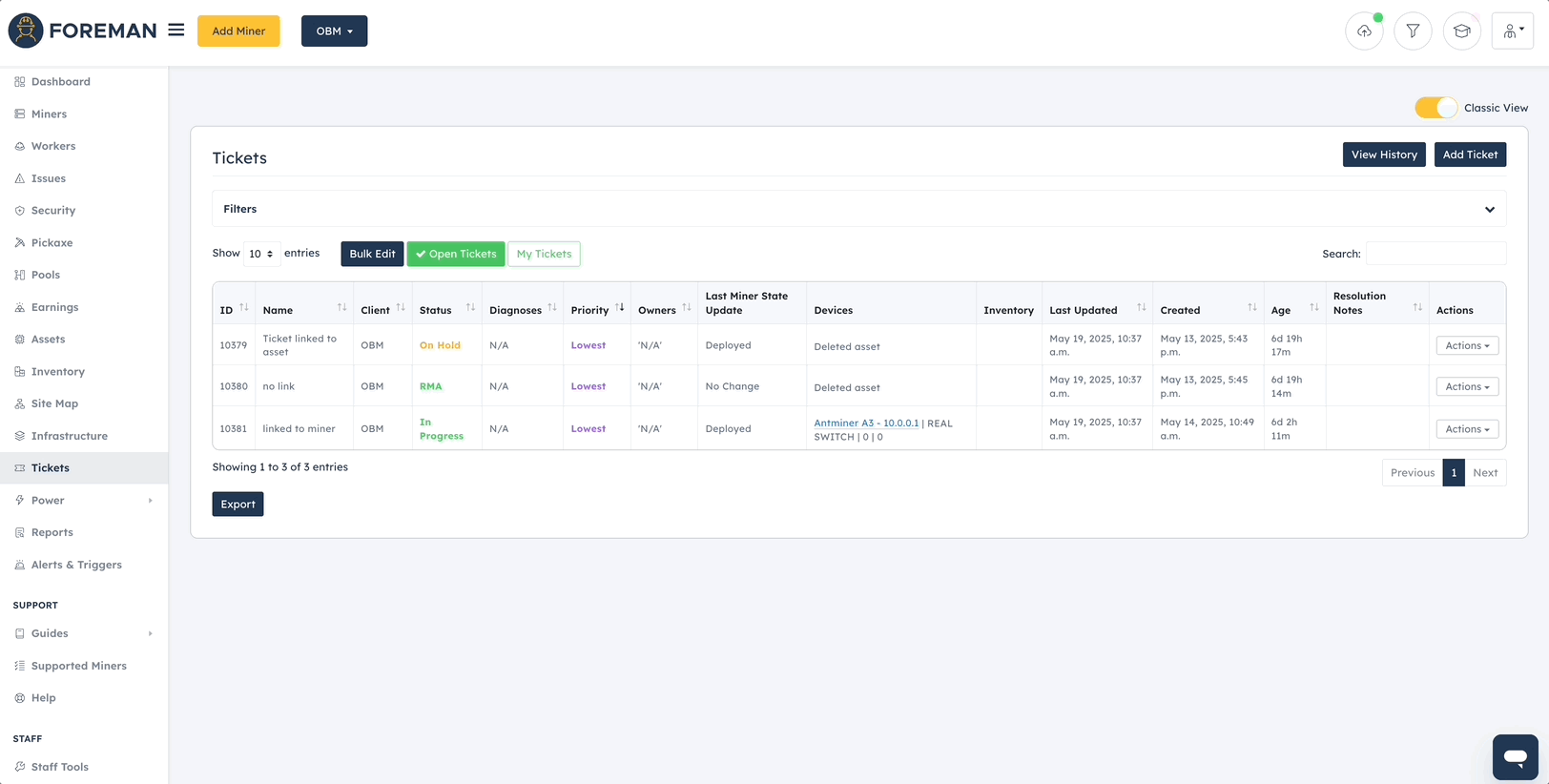Click the Miners sidebar icon
Image resolution: width=1549 pixels, height=784 pixels.
coord(20,114)
